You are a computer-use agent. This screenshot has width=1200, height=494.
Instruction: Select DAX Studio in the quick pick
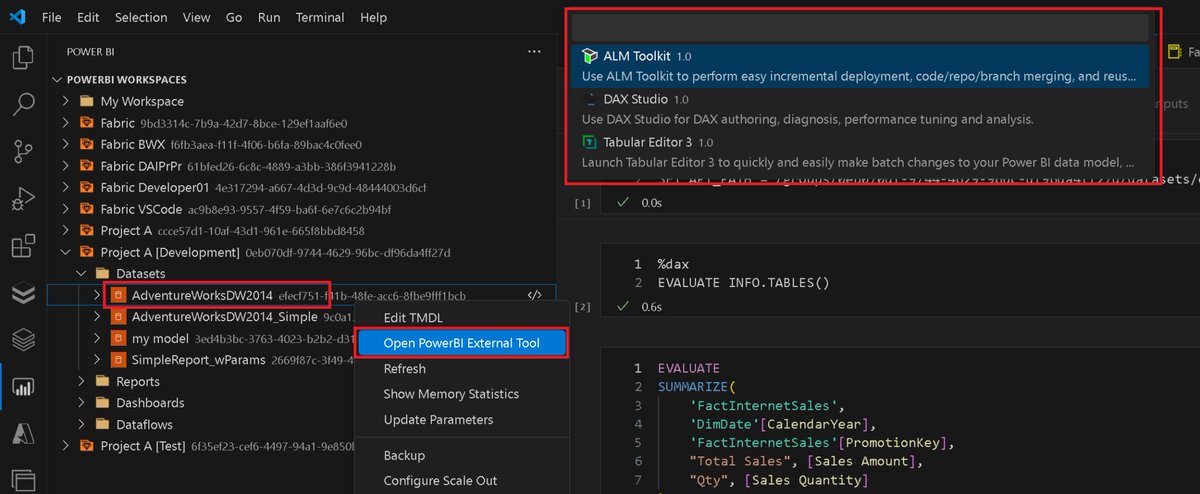click(x=861, y=109)
